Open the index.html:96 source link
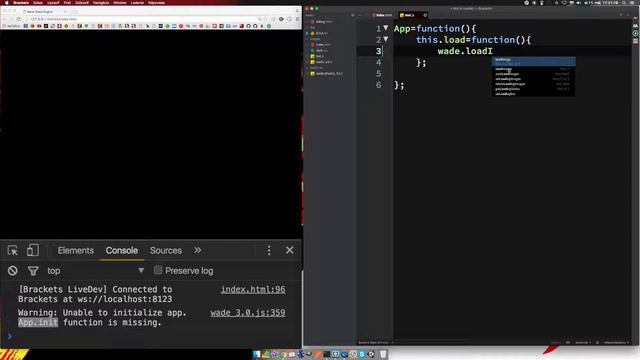640x360 pixels. (253, 289)
